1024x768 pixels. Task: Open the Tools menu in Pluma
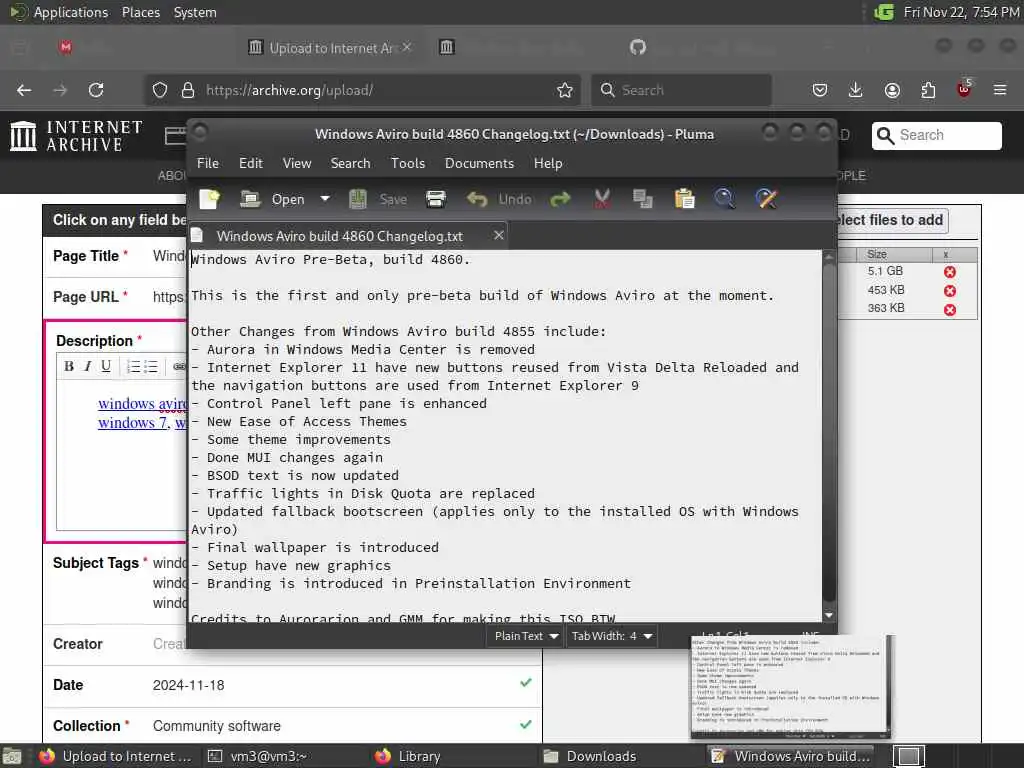(408, 163)
